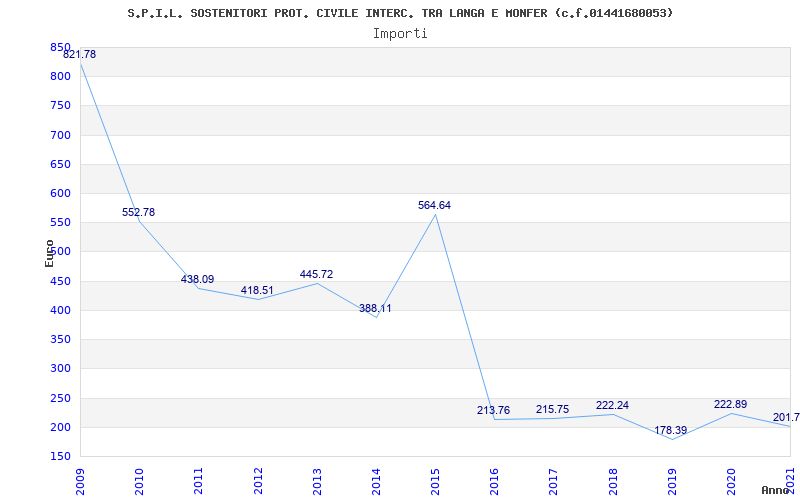Viewport: 800px width, 500px height.
Task: Select the 178.39 value label
Action: 671,431
